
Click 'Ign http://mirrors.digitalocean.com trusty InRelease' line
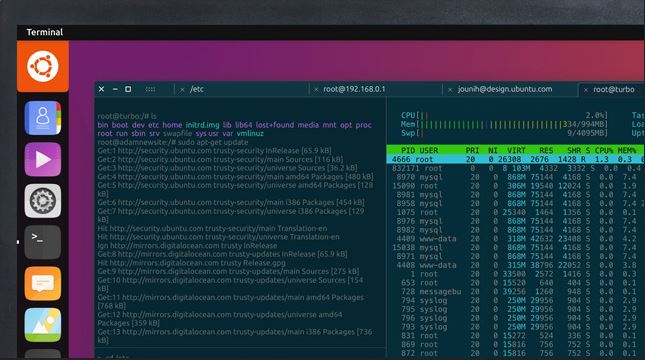187,246
